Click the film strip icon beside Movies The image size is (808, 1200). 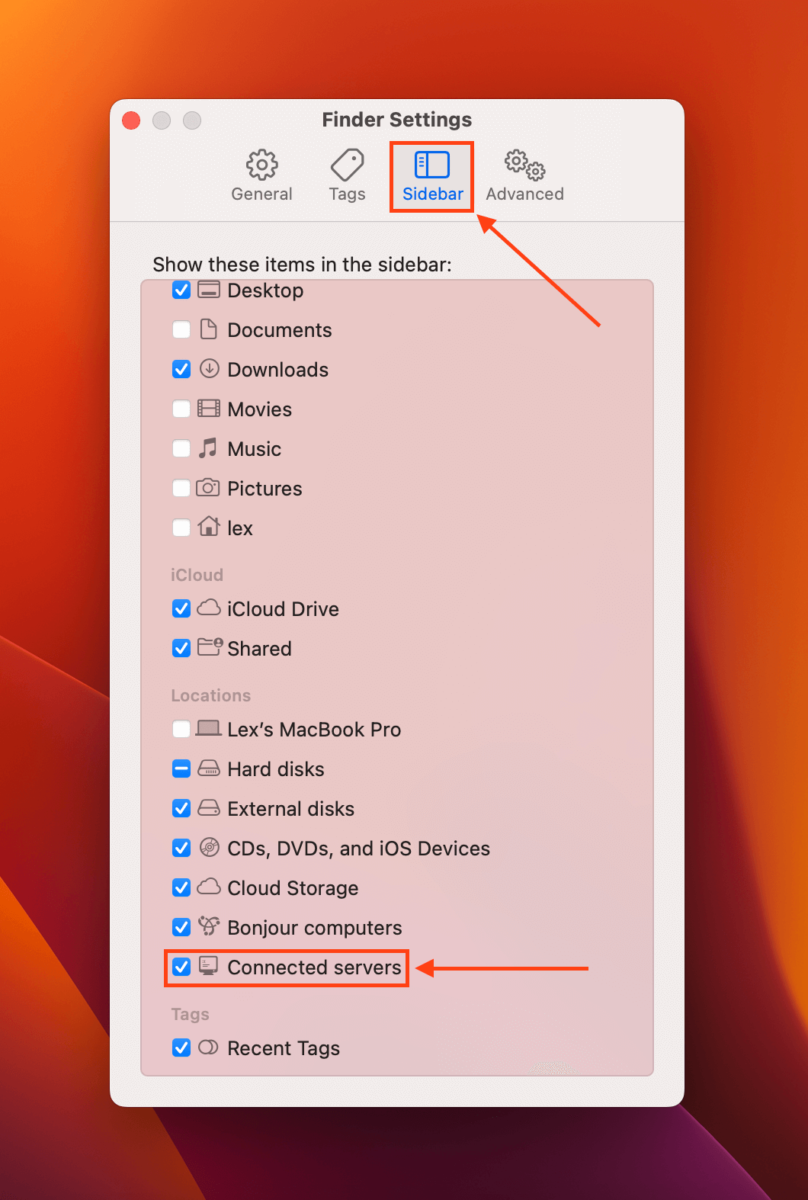209,408
